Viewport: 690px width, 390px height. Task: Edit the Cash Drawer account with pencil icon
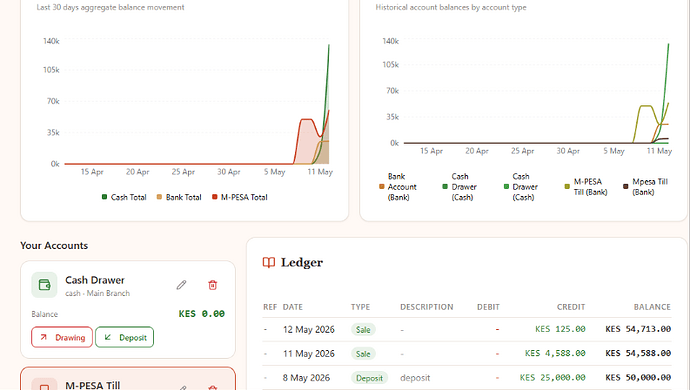tap(181, 285)
